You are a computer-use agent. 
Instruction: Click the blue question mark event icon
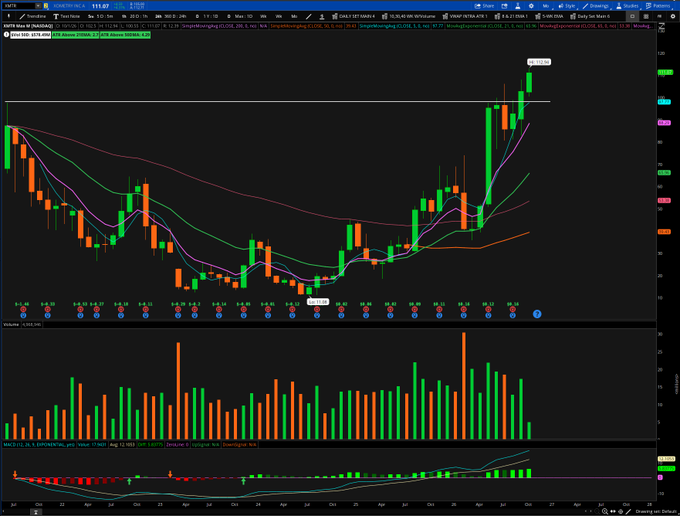tap(537, 314)
